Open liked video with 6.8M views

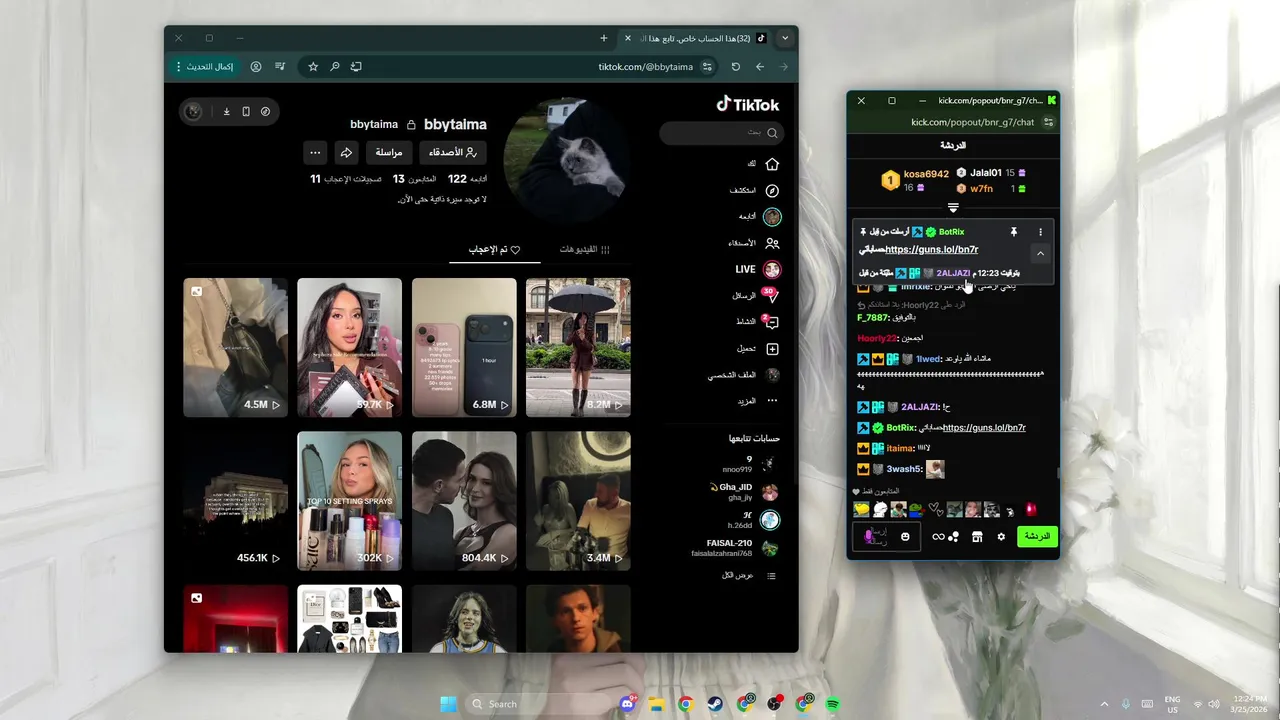tap(464, 347)
